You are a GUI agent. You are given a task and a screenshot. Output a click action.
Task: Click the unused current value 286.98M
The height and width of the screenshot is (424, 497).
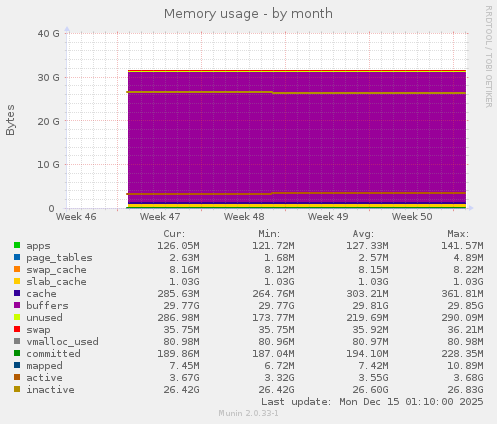click(178, 318)
